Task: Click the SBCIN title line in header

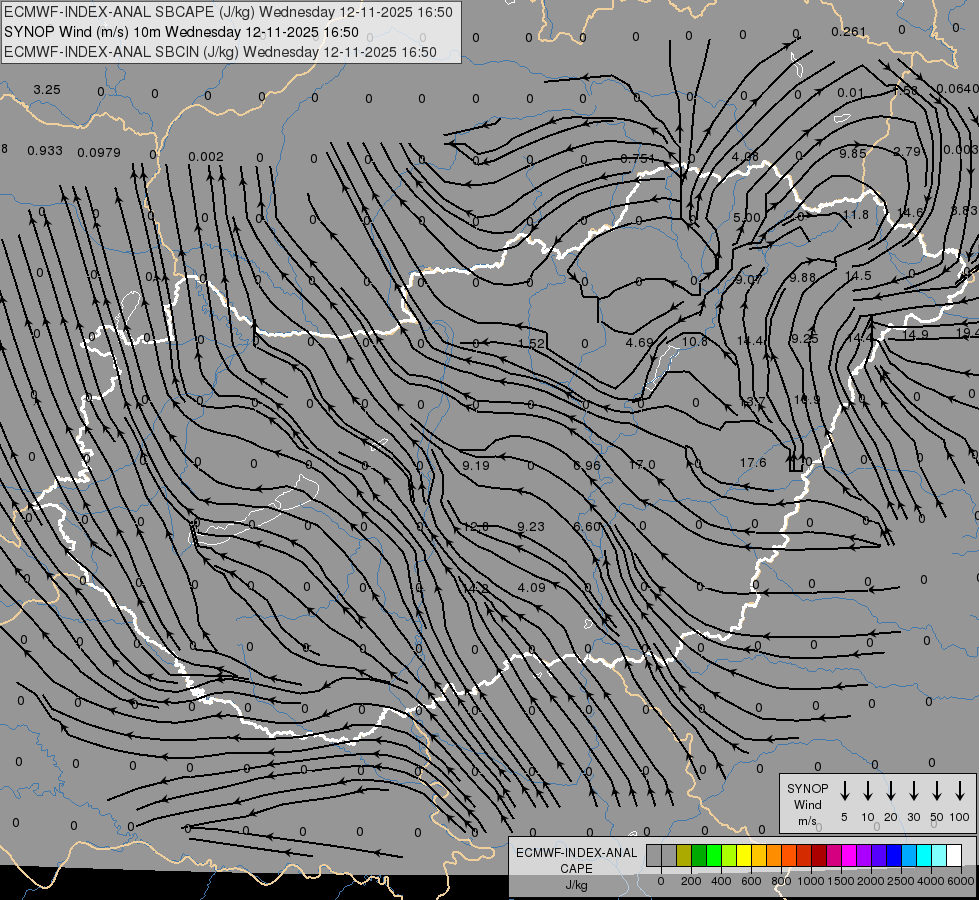Action: [220, 52]
